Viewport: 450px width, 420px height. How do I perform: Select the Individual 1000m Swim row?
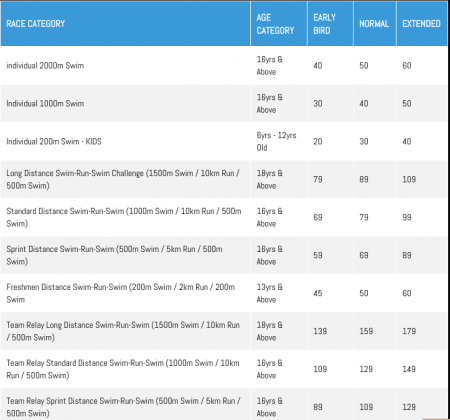point(224,103)
